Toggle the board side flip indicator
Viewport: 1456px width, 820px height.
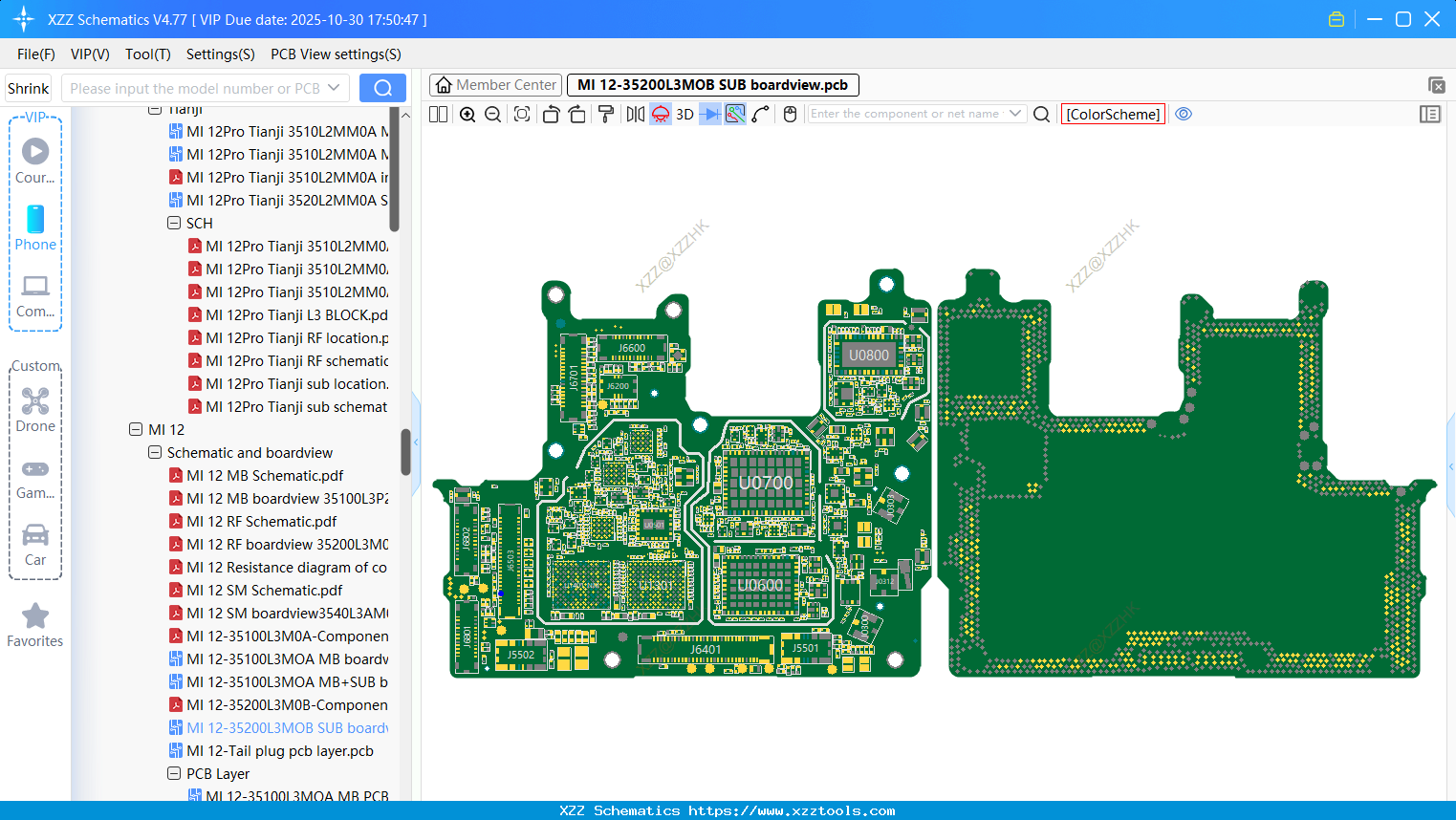click(660, 114)
